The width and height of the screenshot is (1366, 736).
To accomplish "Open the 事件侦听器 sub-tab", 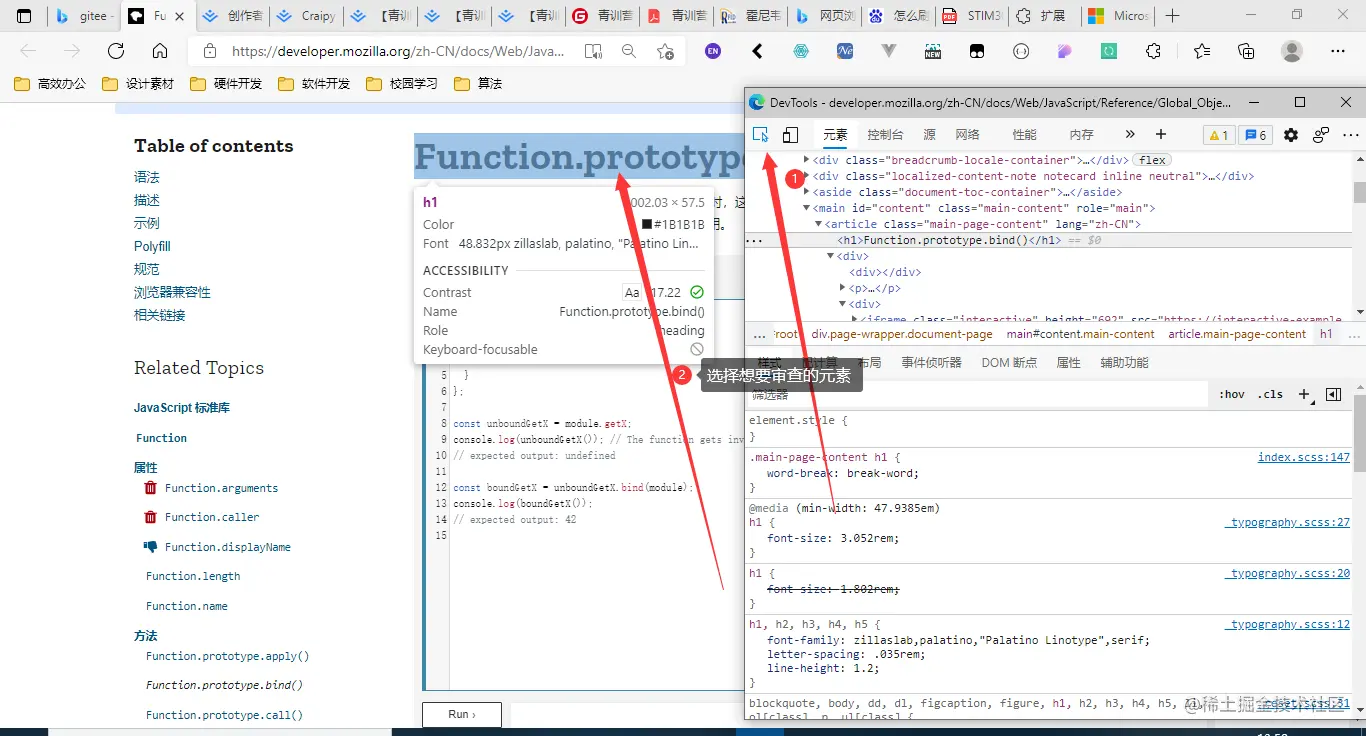I will click(931, 363).
